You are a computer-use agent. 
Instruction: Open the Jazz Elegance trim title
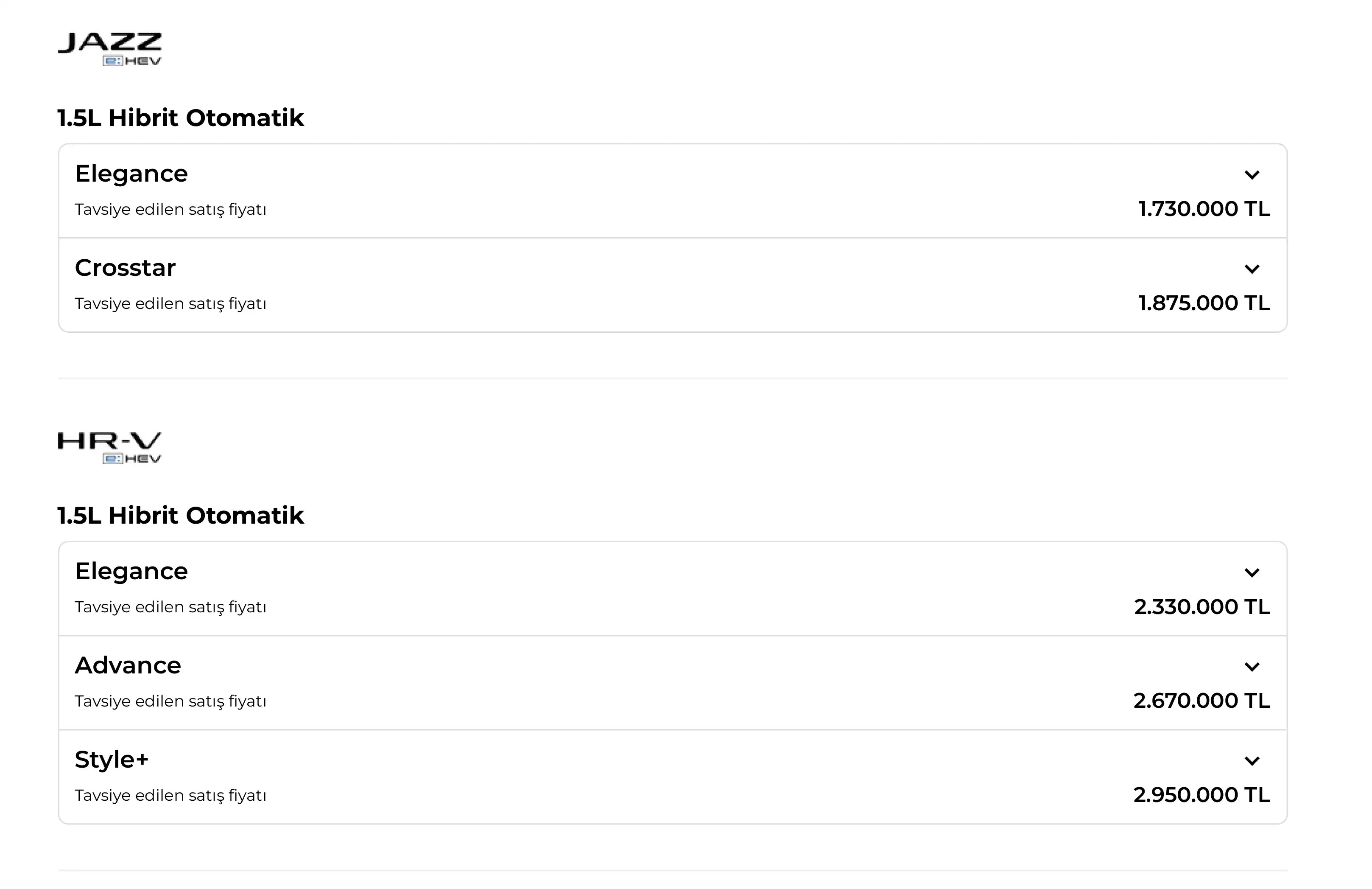coord(131,174)
